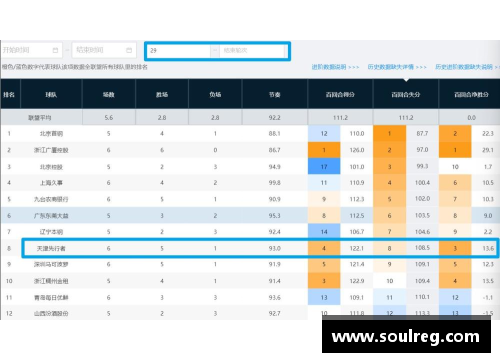This screenshot has width=500, height=362.
Task: Sort by the 节奏 column header
Action: click(275, 95)
